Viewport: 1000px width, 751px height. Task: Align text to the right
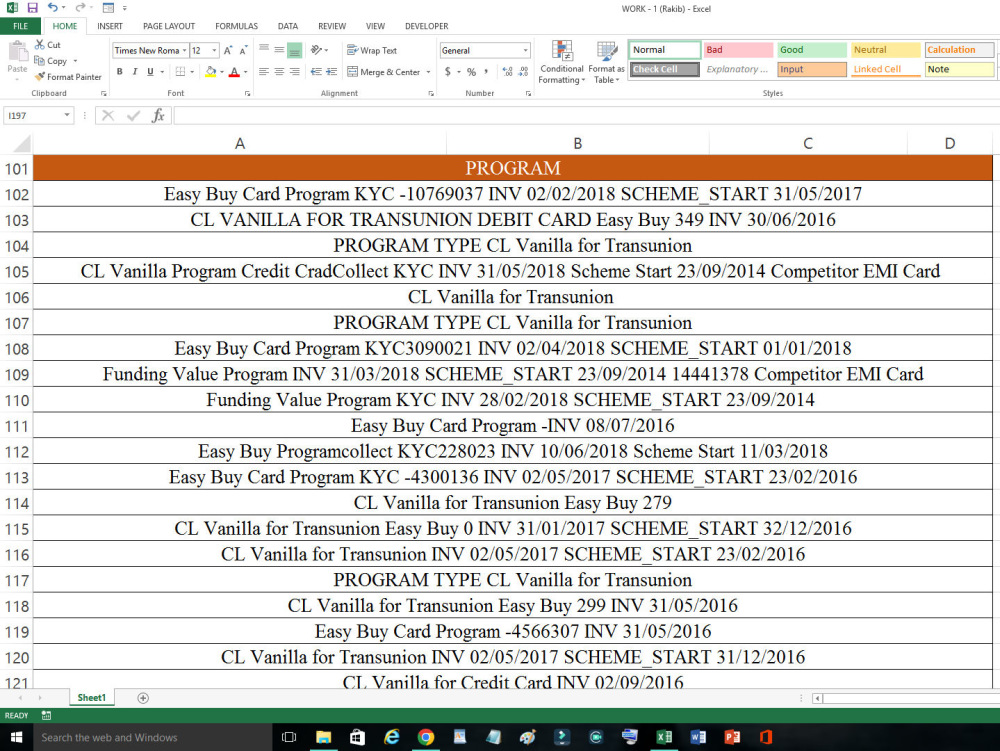295,72
